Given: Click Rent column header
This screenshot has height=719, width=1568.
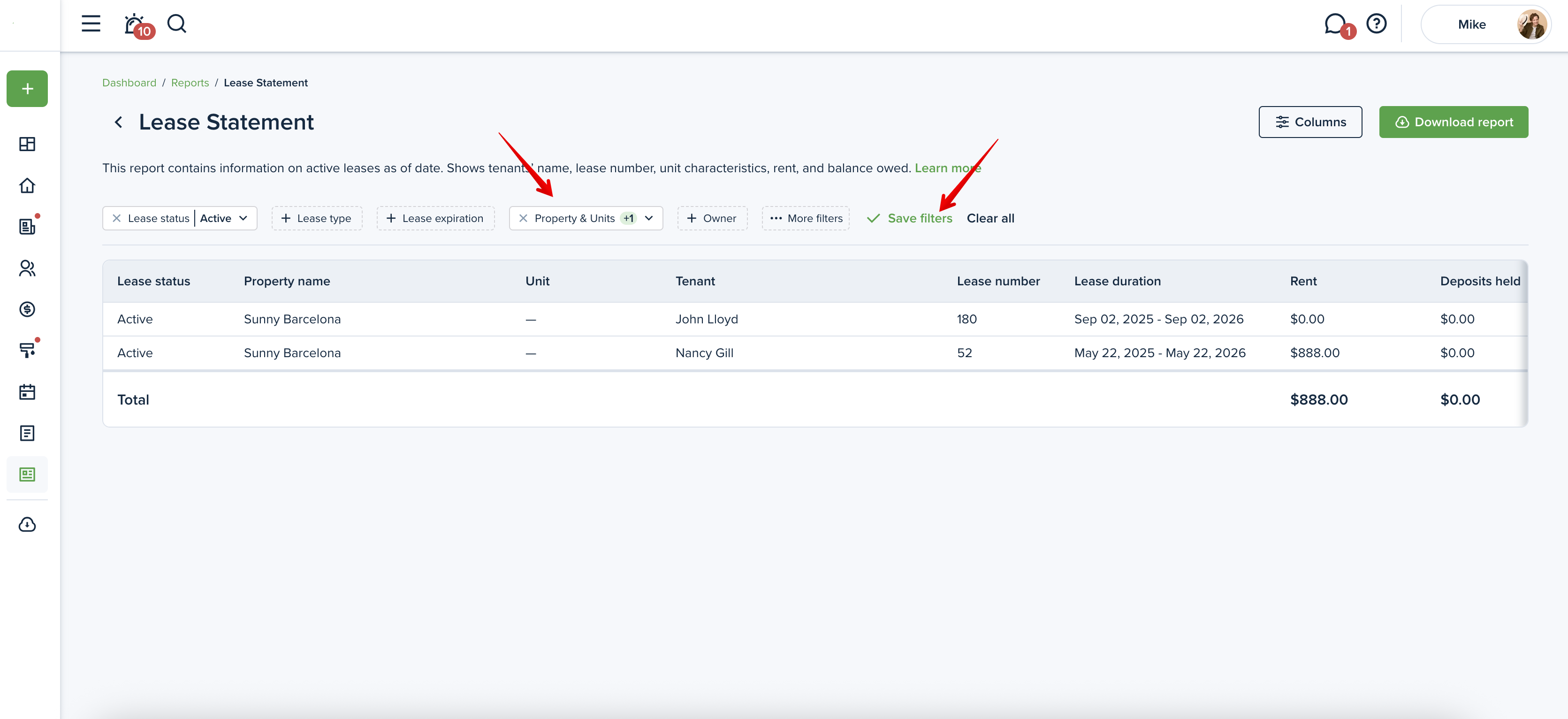Looking at the screenshot, I should (x=1303, y=281).
